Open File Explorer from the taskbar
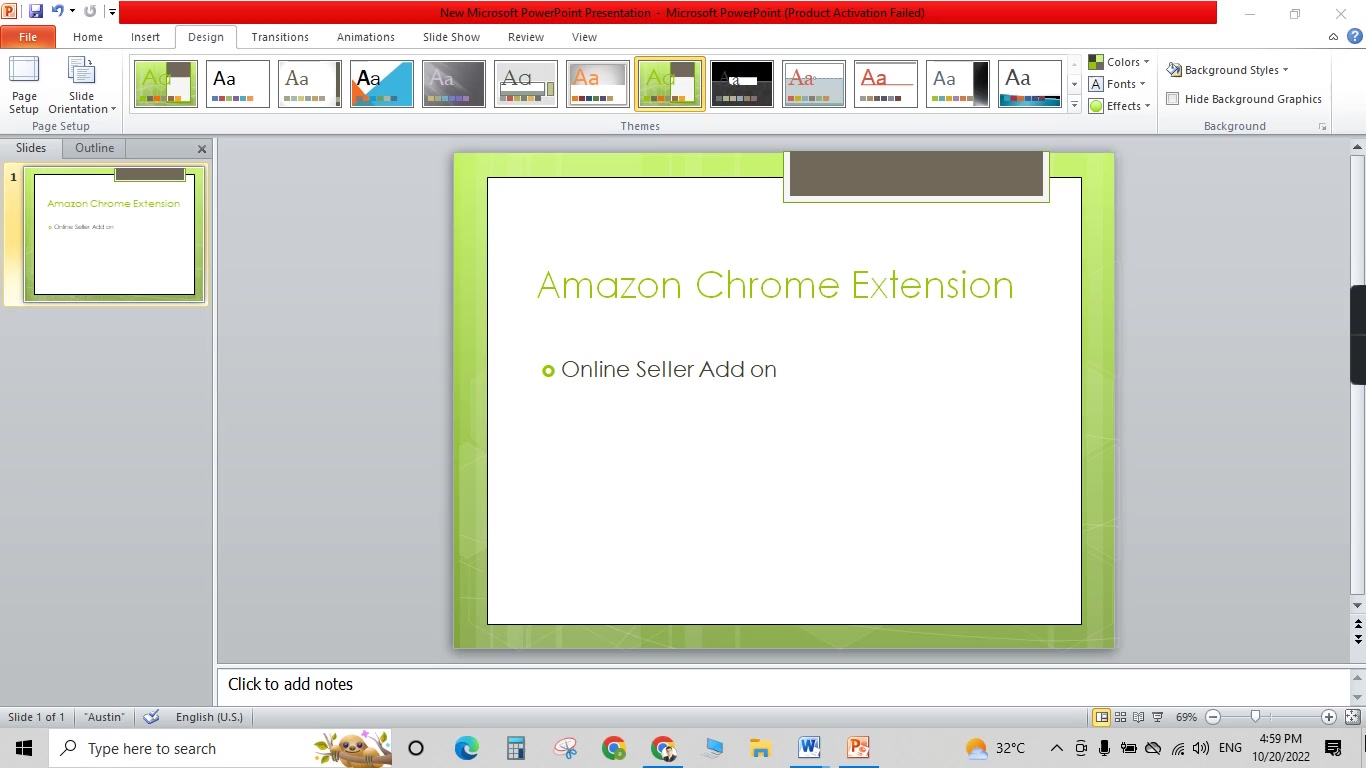1366x768 pixels. [760, 748]
